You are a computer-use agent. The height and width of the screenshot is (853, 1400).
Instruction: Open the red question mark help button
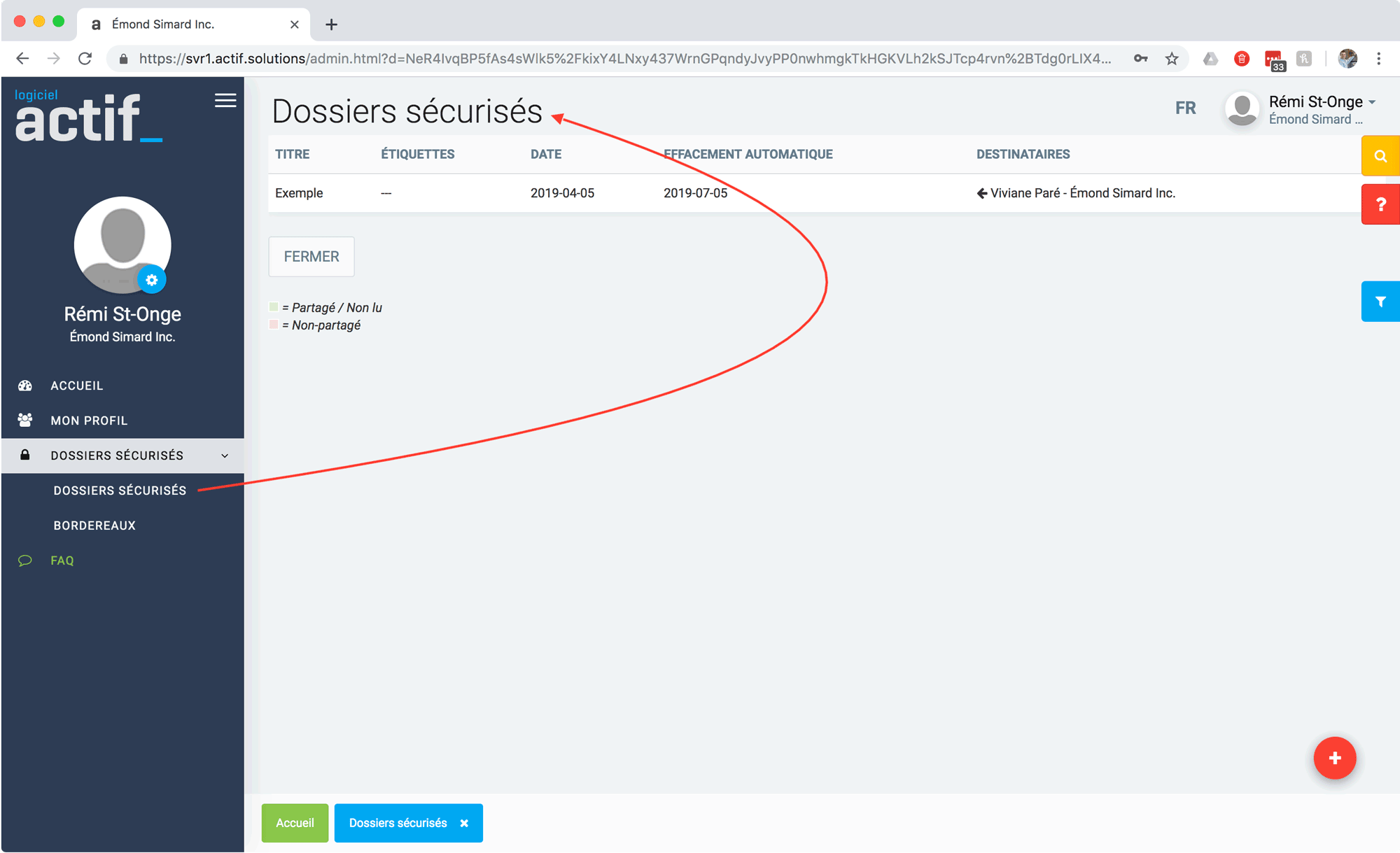tap(1380, 204)
